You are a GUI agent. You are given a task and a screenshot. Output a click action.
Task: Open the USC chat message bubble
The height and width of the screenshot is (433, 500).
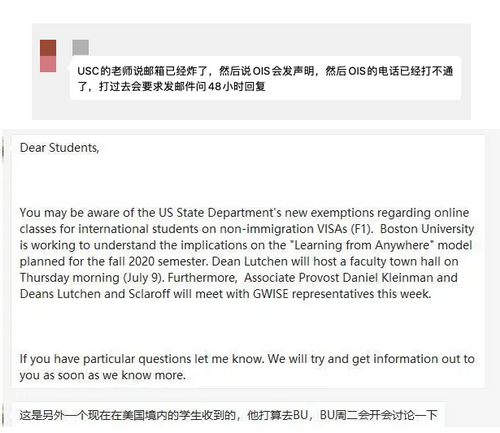(x=265, y=78)
